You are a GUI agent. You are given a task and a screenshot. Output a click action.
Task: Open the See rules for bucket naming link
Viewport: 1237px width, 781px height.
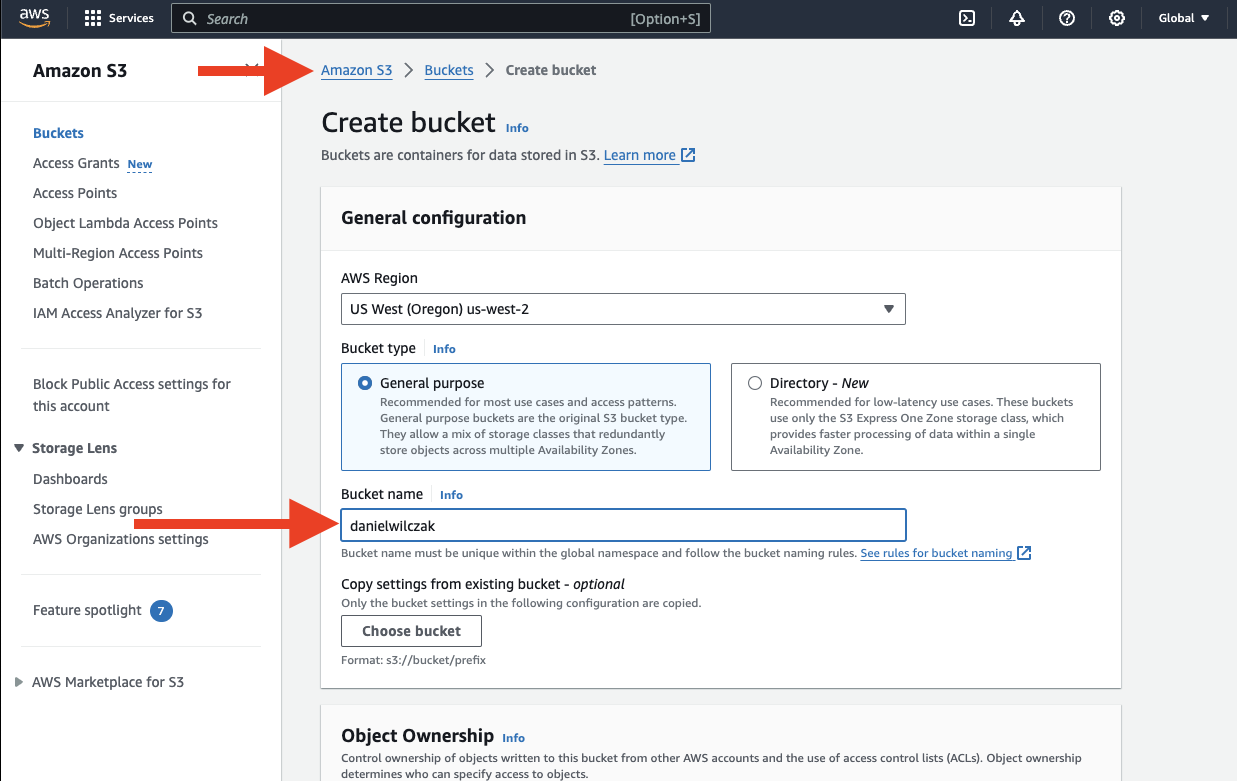tap(936, 553)
